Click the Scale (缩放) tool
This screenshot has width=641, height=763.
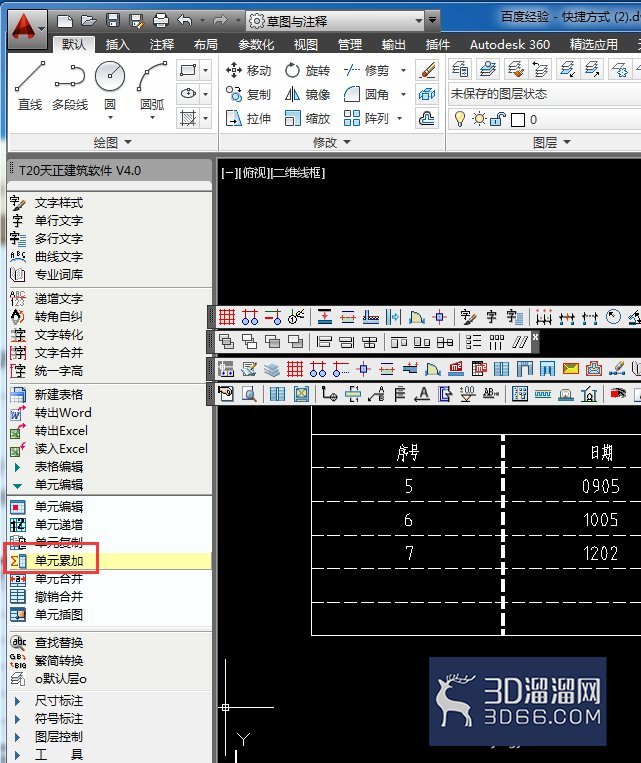tap(308, 118)
